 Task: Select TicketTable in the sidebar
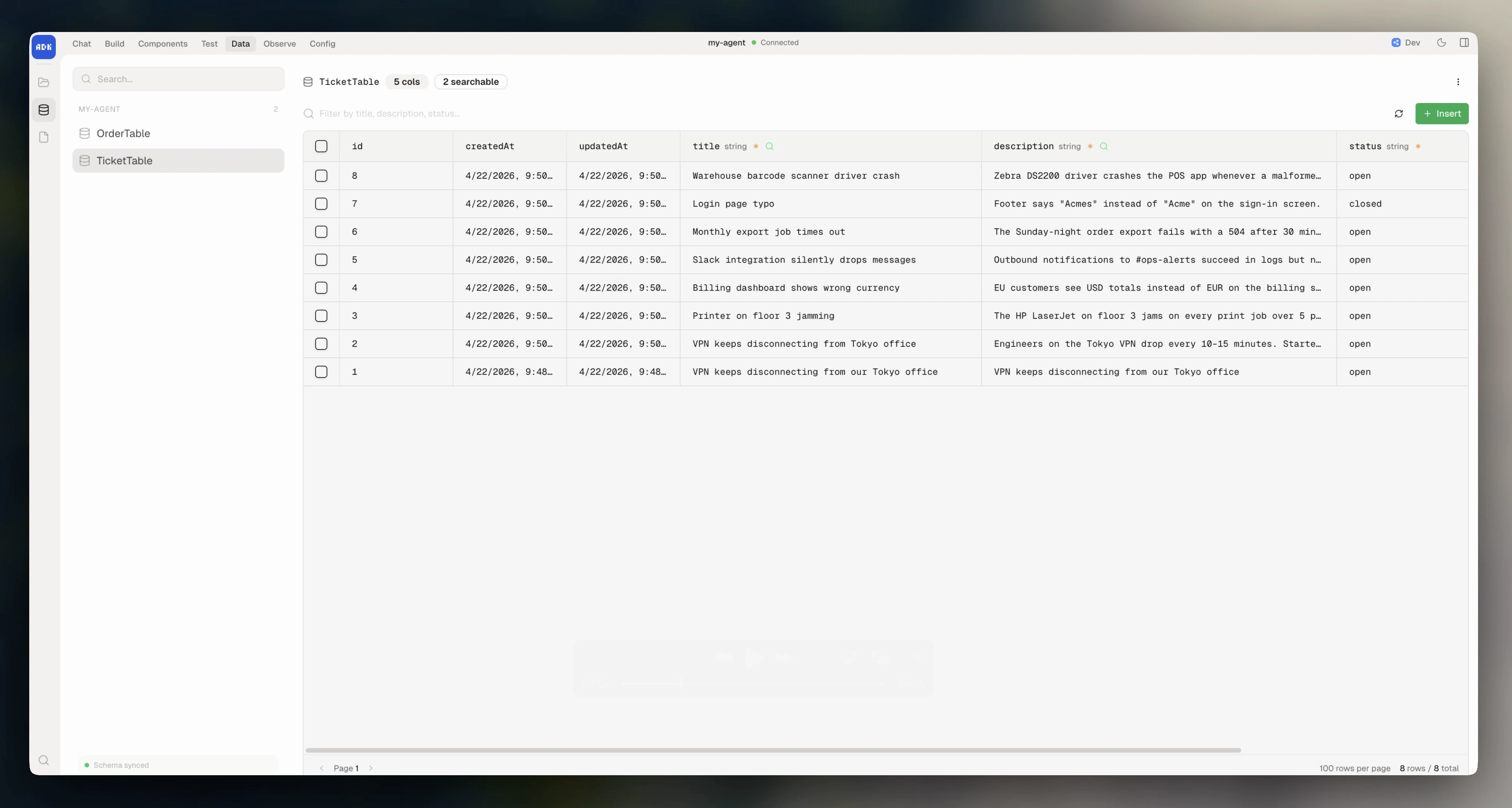(x=179, y=161)
